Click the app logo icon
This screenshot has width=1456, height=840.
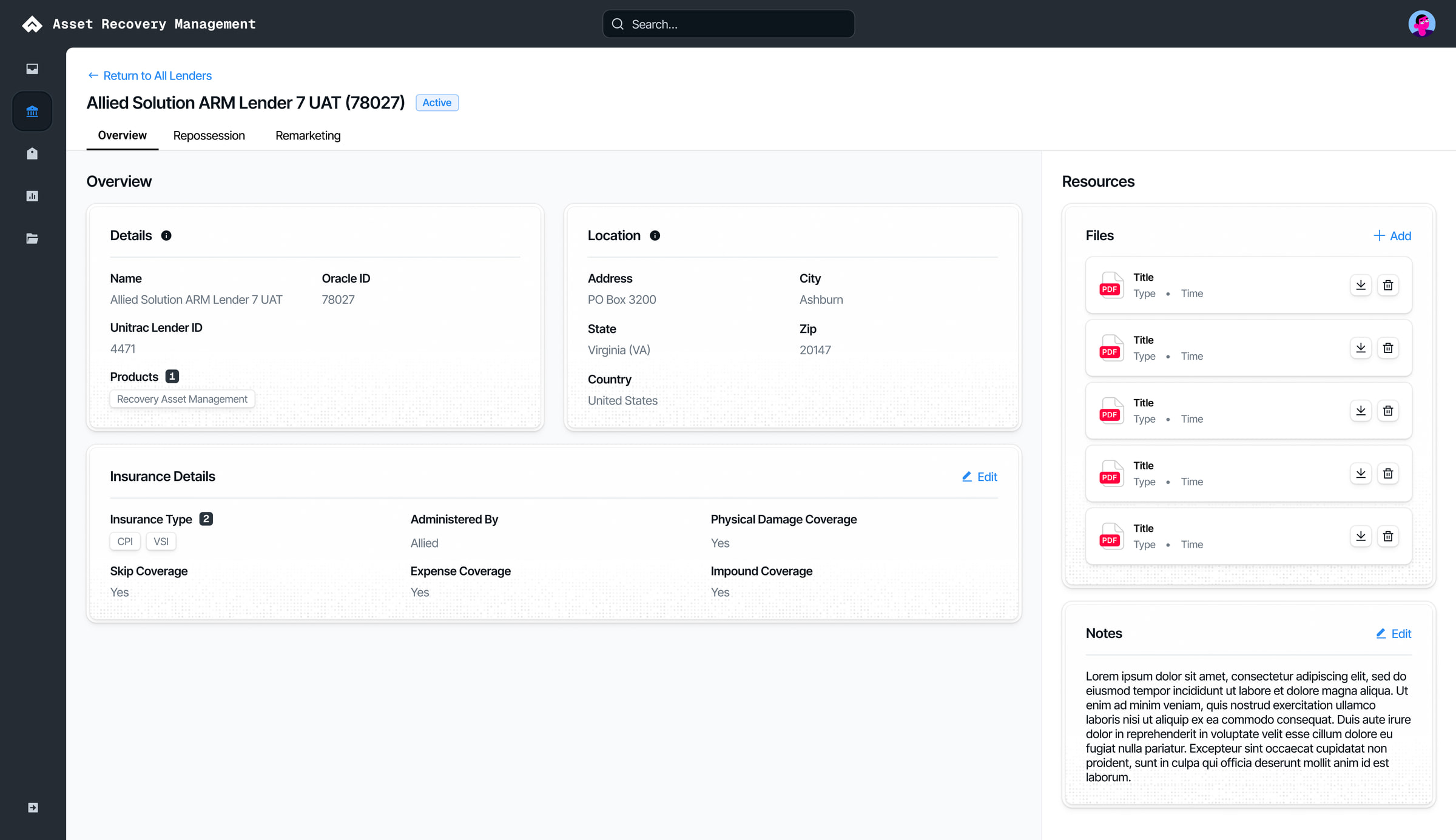point(32,24)
